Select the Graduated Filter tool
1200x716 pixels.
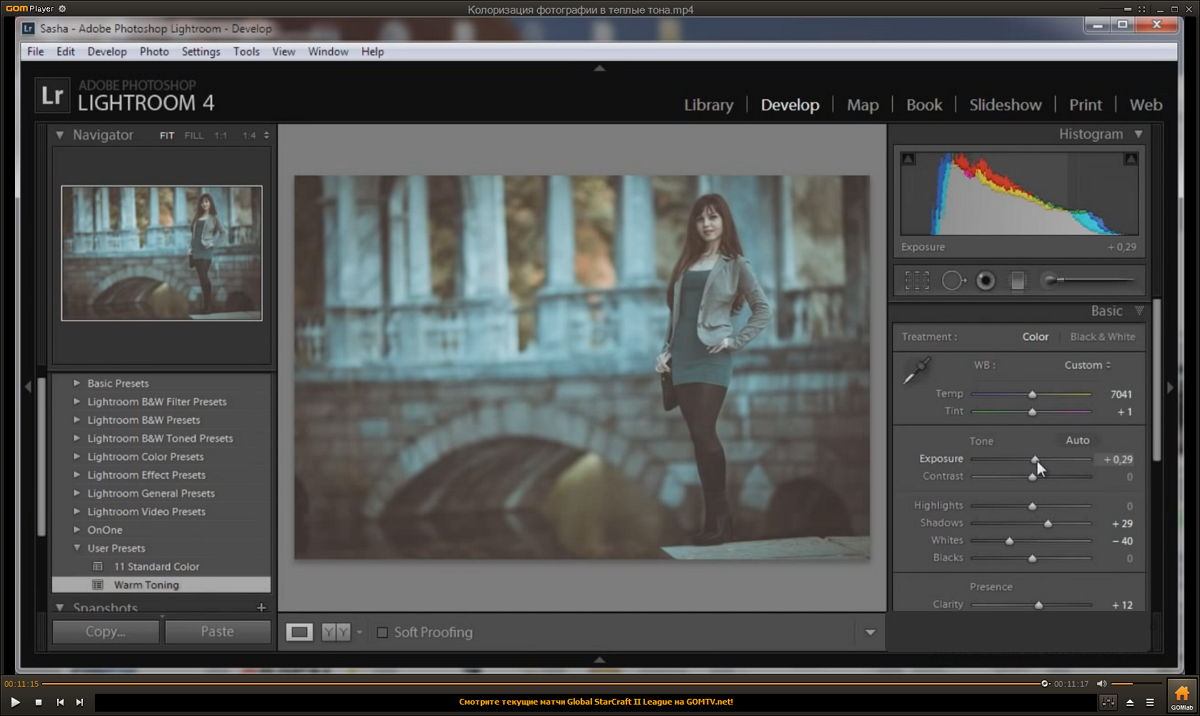1017,281
